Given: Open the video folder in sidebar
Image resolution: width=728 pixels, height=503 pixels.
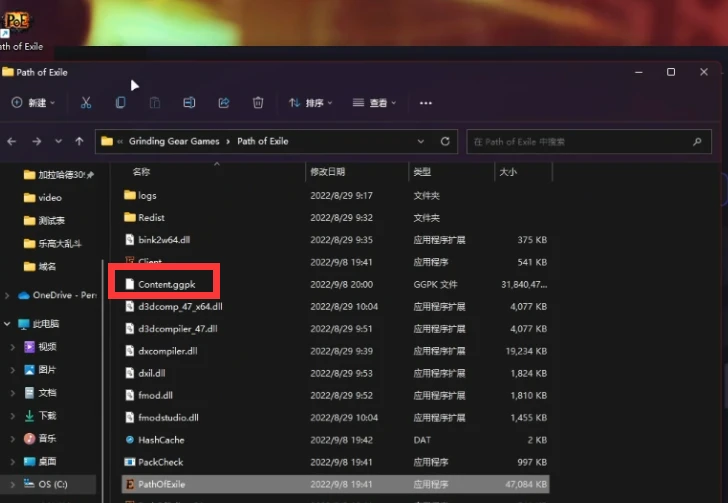Looking at the screenshot, I should tap(43, 197).
